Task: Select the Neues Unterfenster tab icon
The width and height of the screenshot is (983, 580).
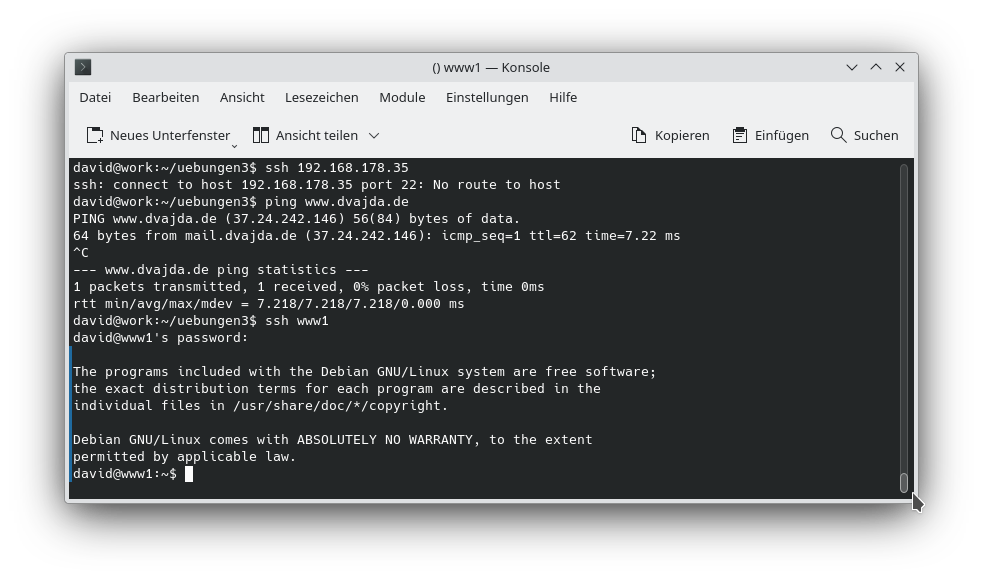Action: tap(94, 135)
